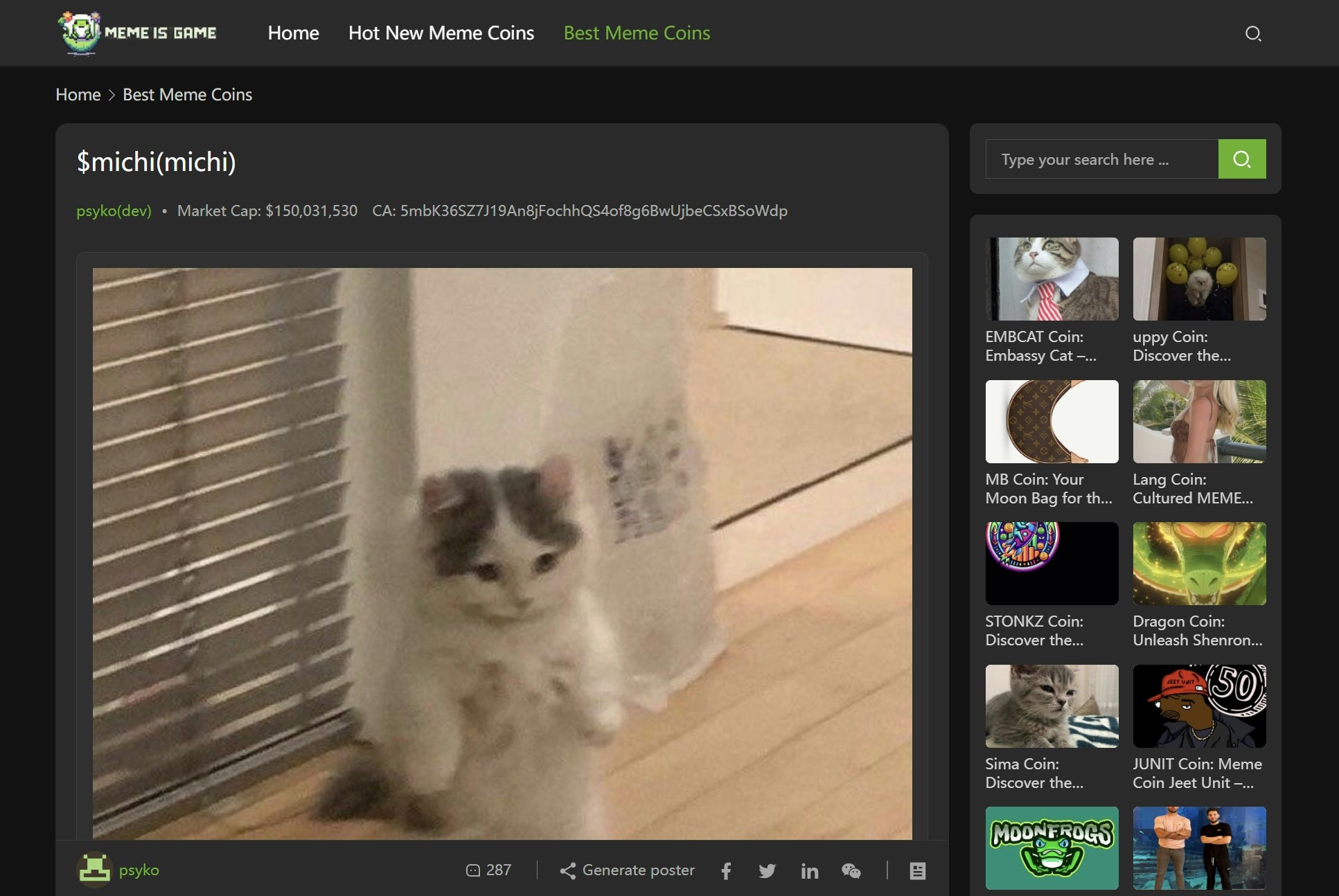Click the Meme Is Game logo
This screenshot has width=1339, height=896.
click(x=138, y=33)
